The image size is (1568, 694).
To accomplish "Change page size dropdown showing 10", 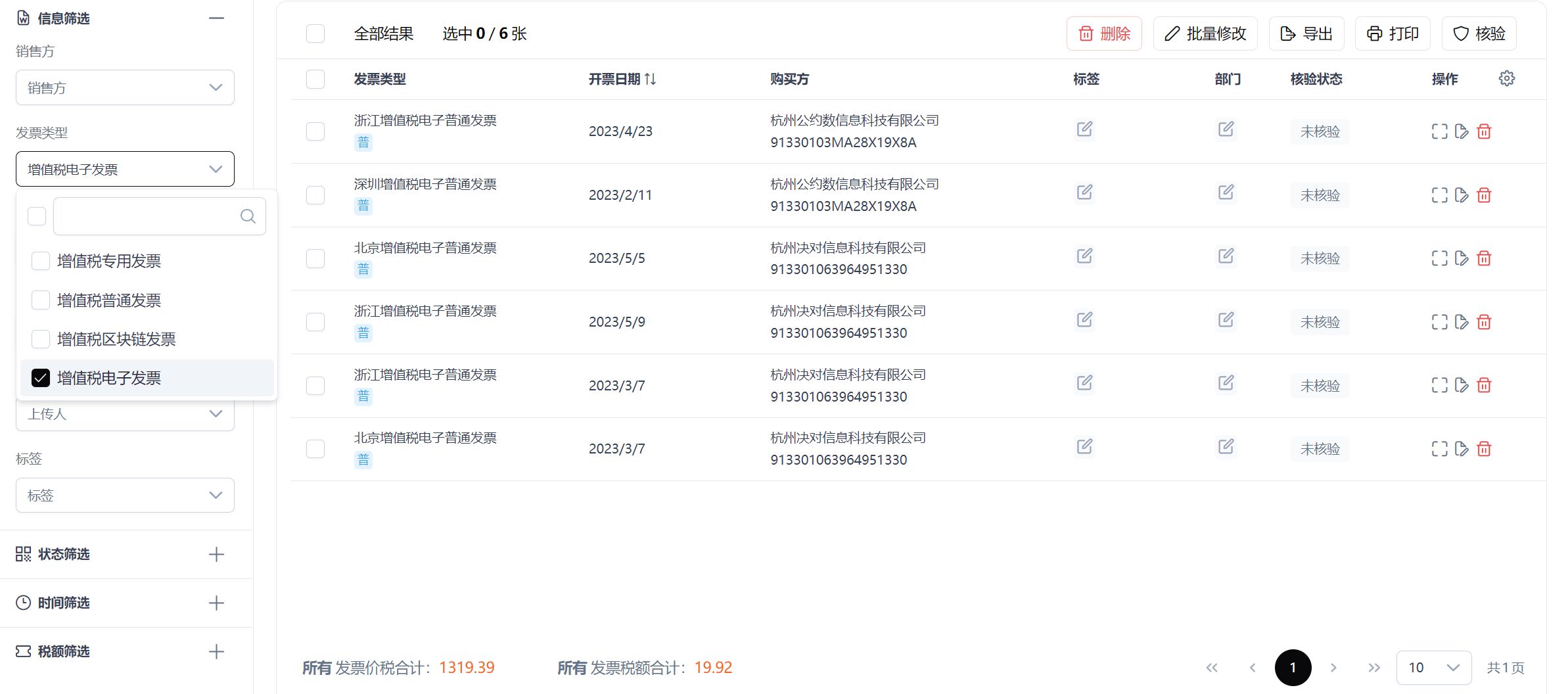I will click(x=1433, y=668).
